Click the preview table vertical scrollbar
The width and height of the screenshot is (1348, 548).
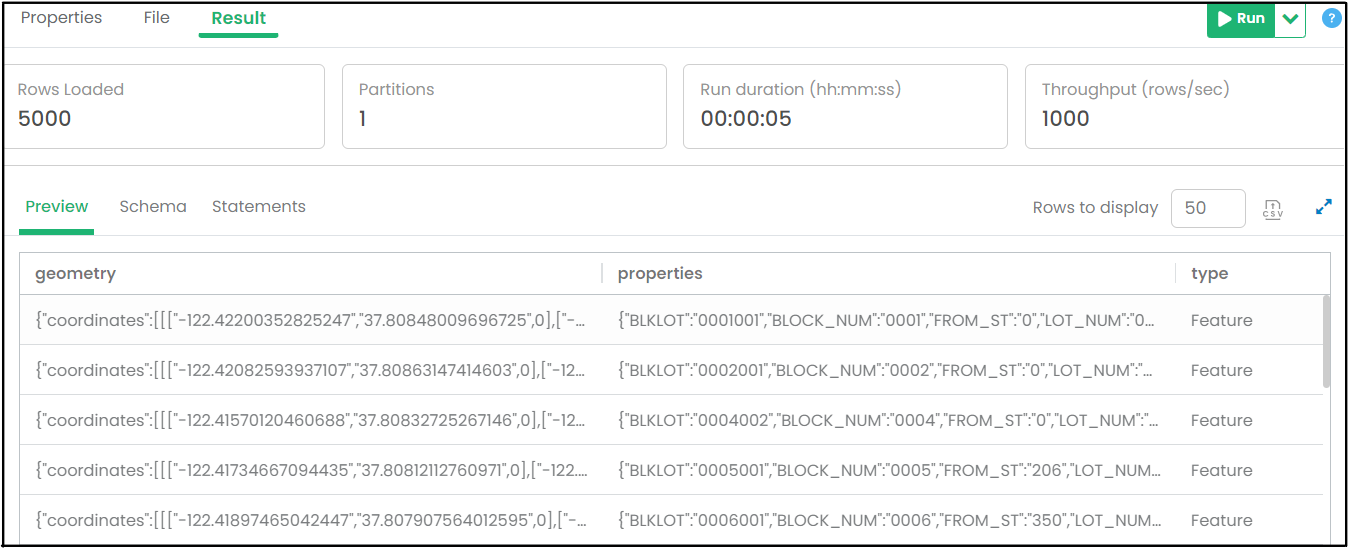tap(1326, 341)
